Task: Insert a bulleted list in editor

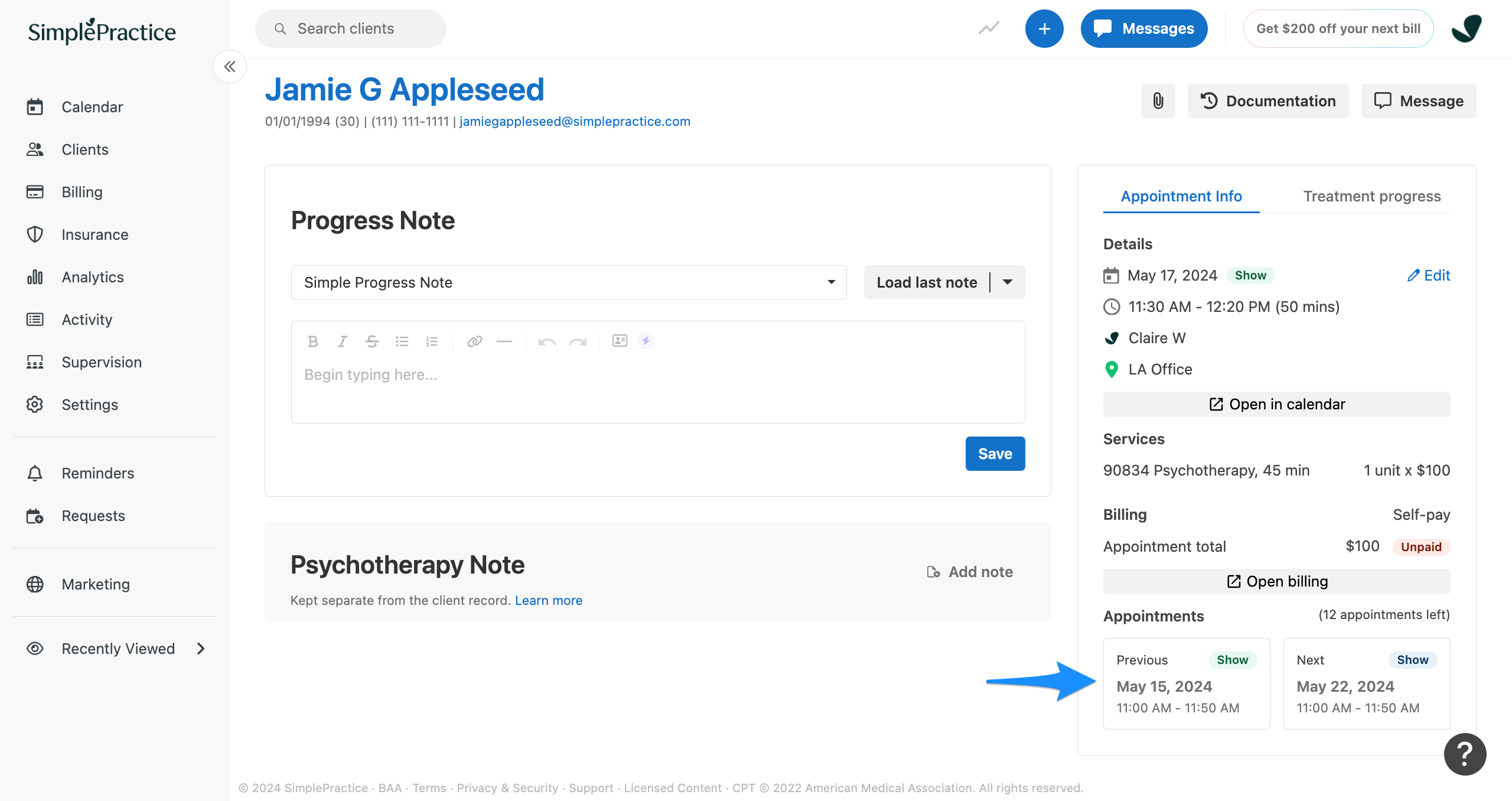Action: coord(402,341)
